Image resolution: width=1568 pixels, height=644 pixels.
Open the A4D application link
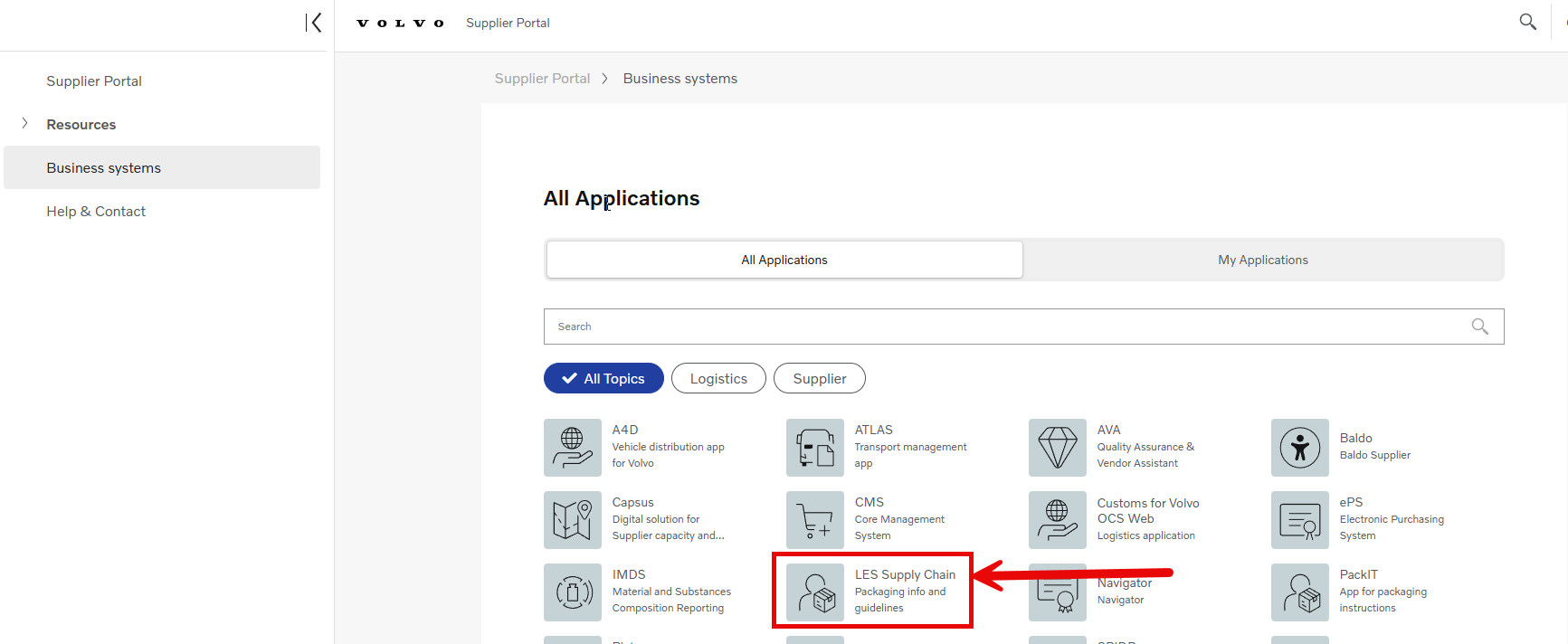[x=625, y=430]
